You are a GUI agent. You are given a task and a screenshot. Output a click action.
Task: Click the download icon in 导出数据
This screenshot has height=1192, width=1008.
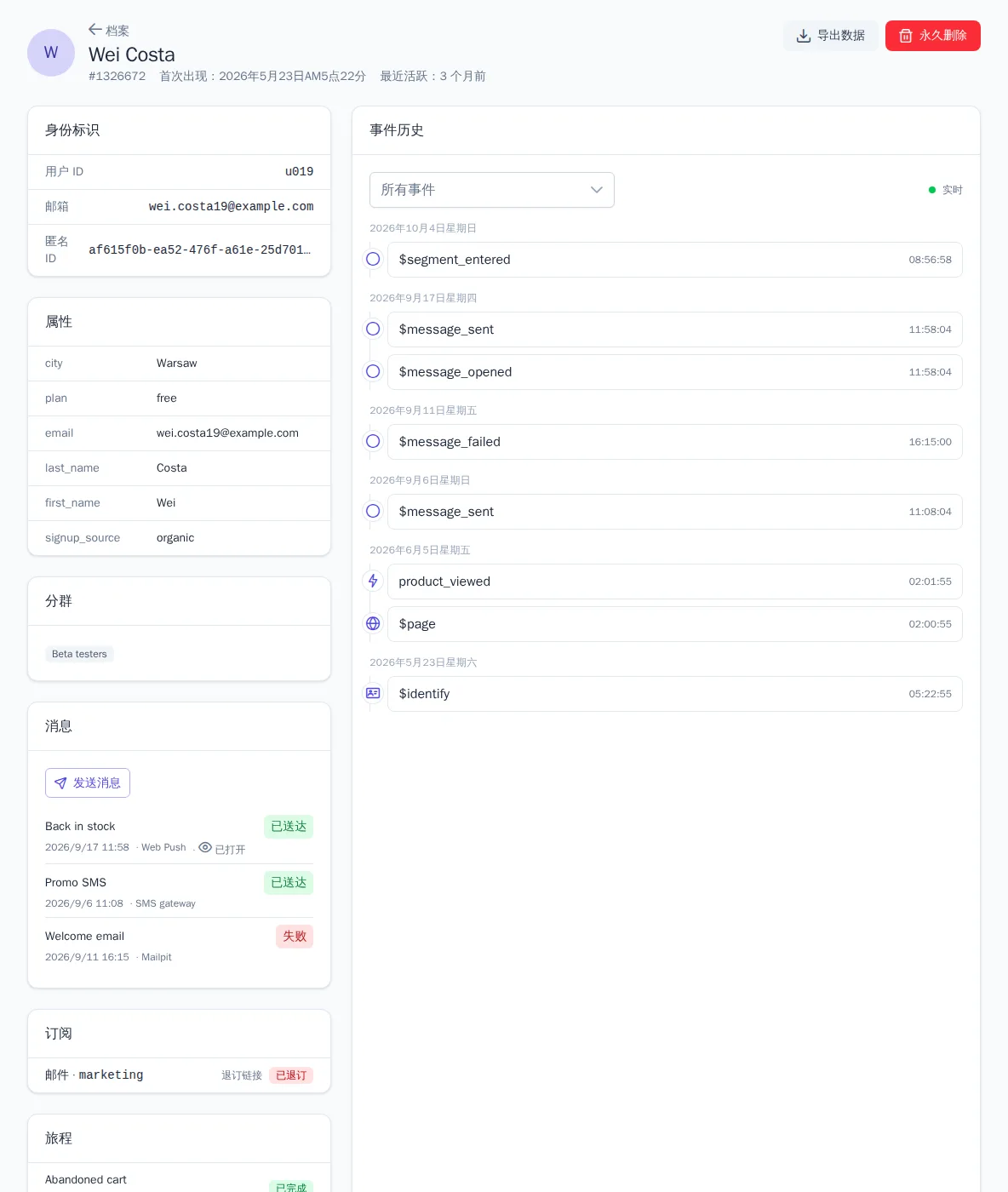803,36
